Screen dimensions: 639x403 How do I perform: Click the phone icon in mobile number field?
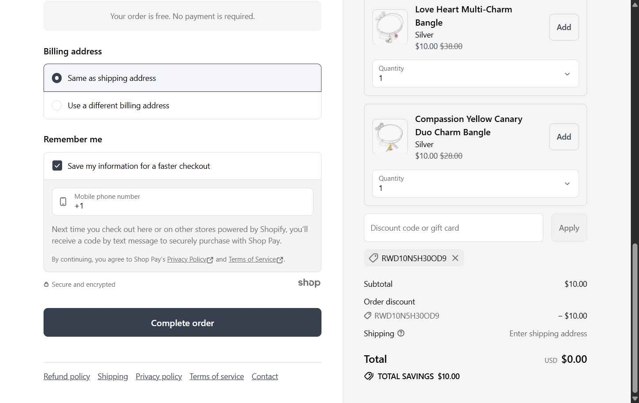coord(63,202)
